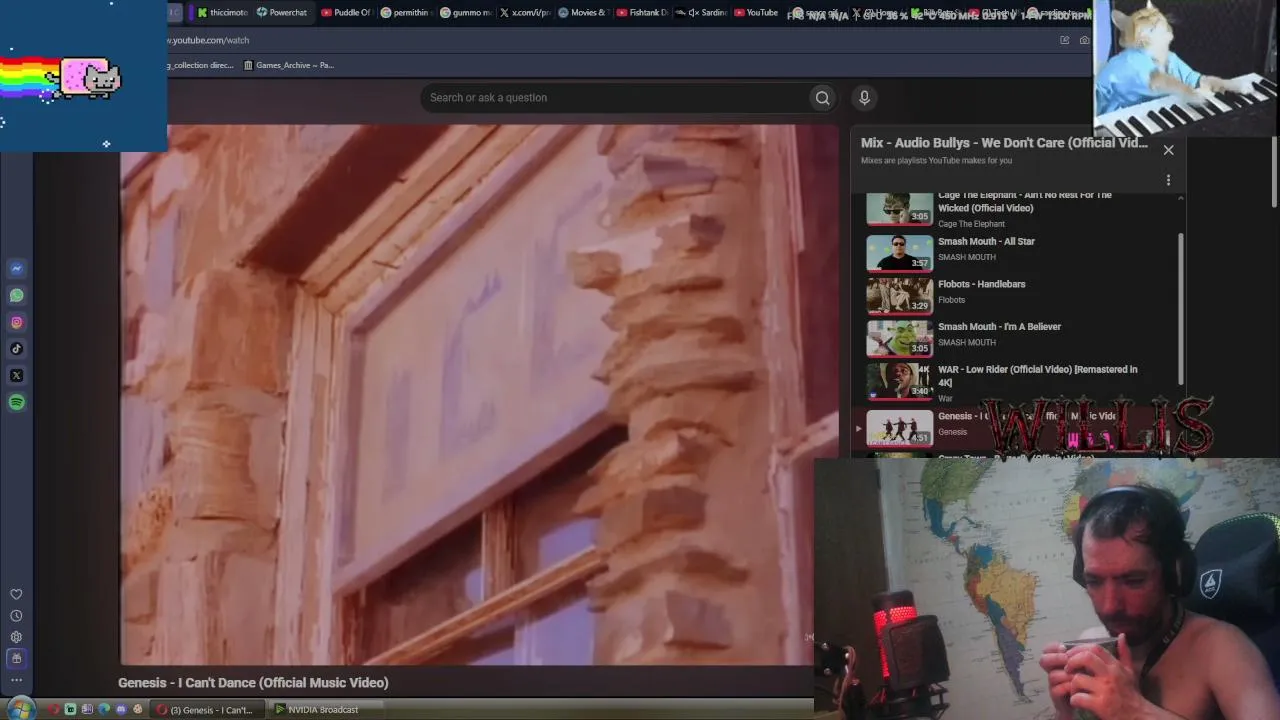Open 'Smash Mouth - All Star' title
The width and height of the screenshot is (1280, 720).
pos(986,242)
